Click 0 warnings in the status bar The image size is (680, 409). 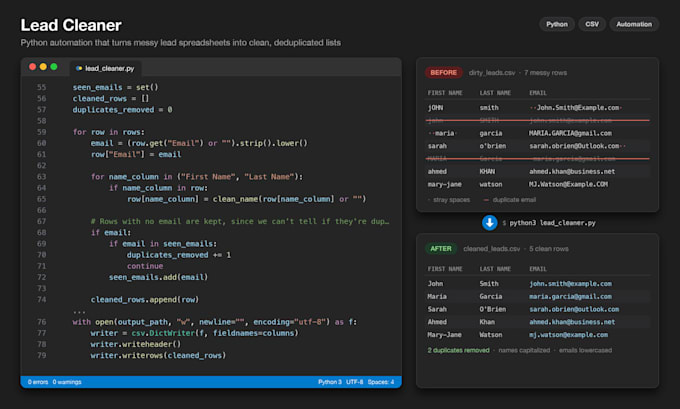pyautogui.click(x=67, y=382)
